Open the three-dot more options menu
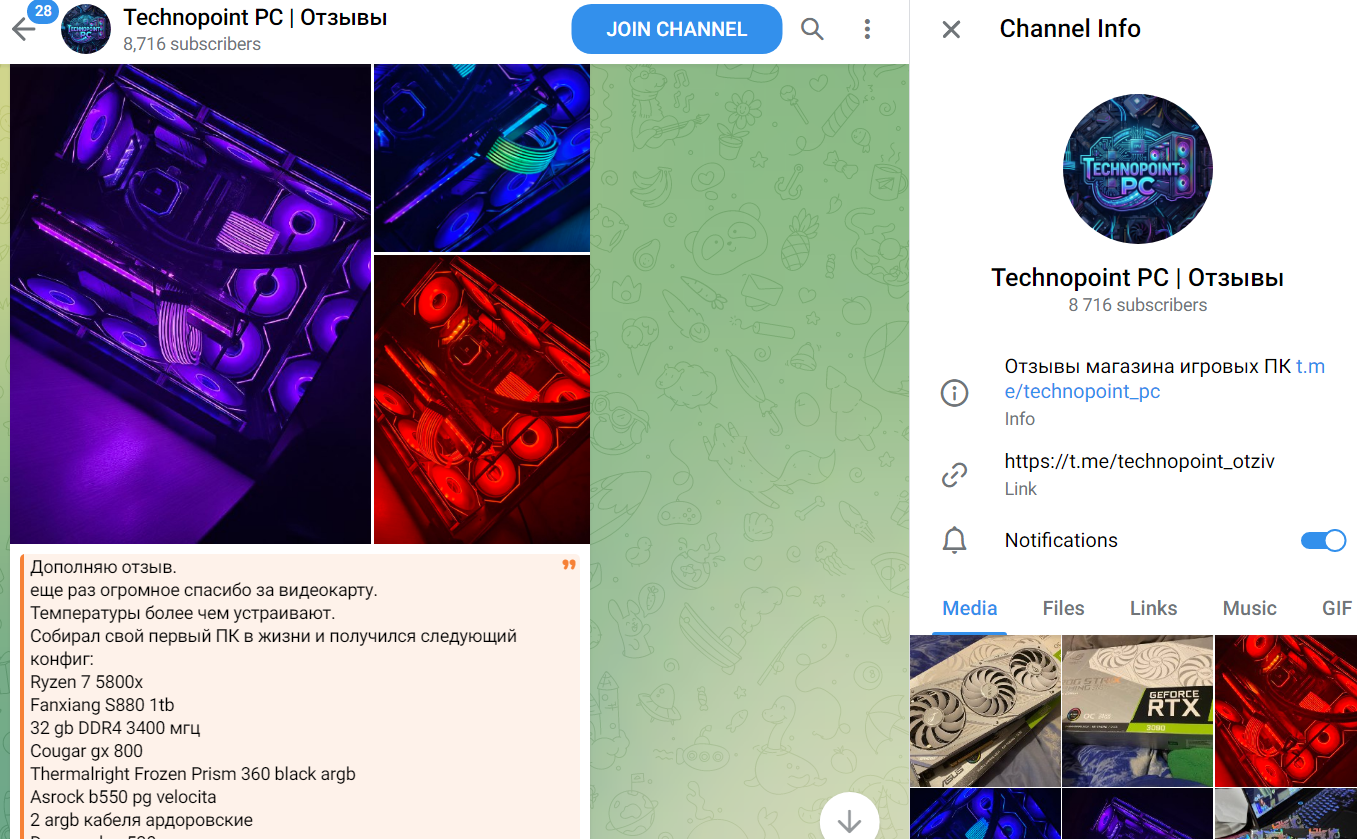This screenshot has width=1357, height=839. pyautogui.click(x=867, y=29)
